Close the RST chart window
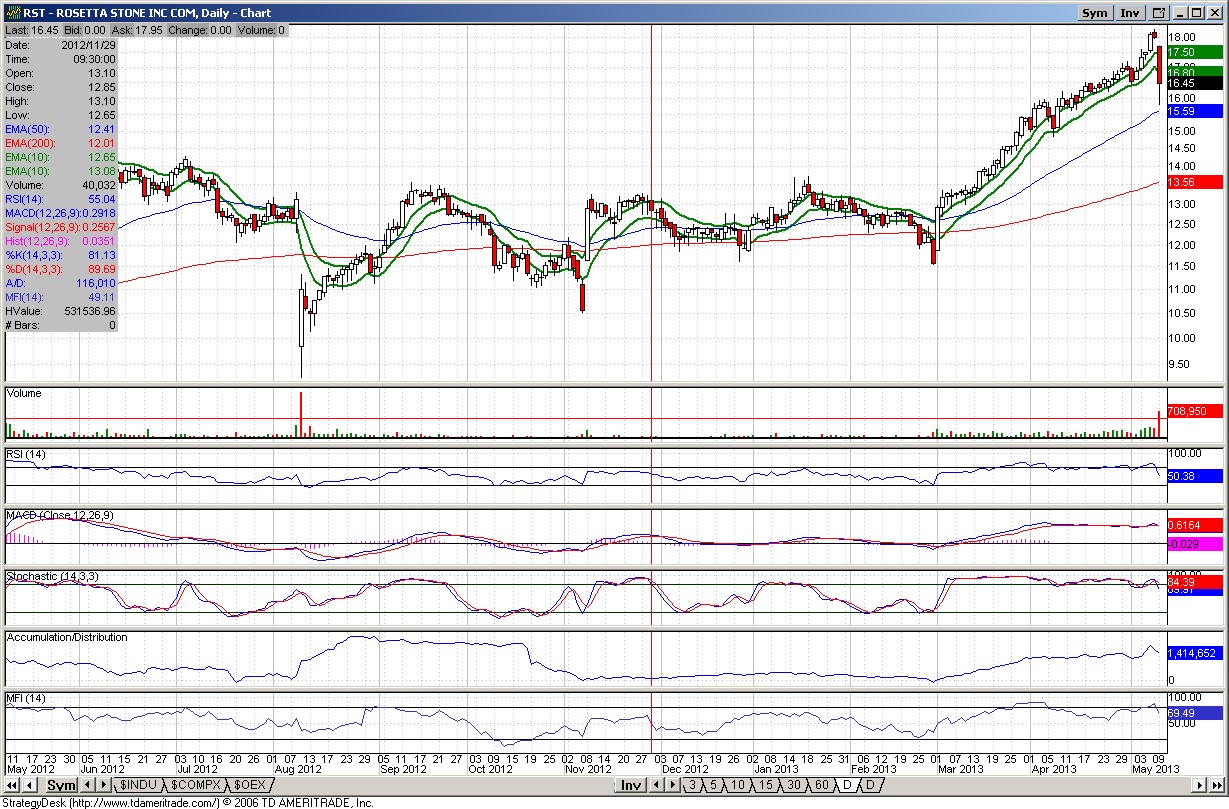This screenshot has width=1229, height=809. click(x=1215, y=13)
